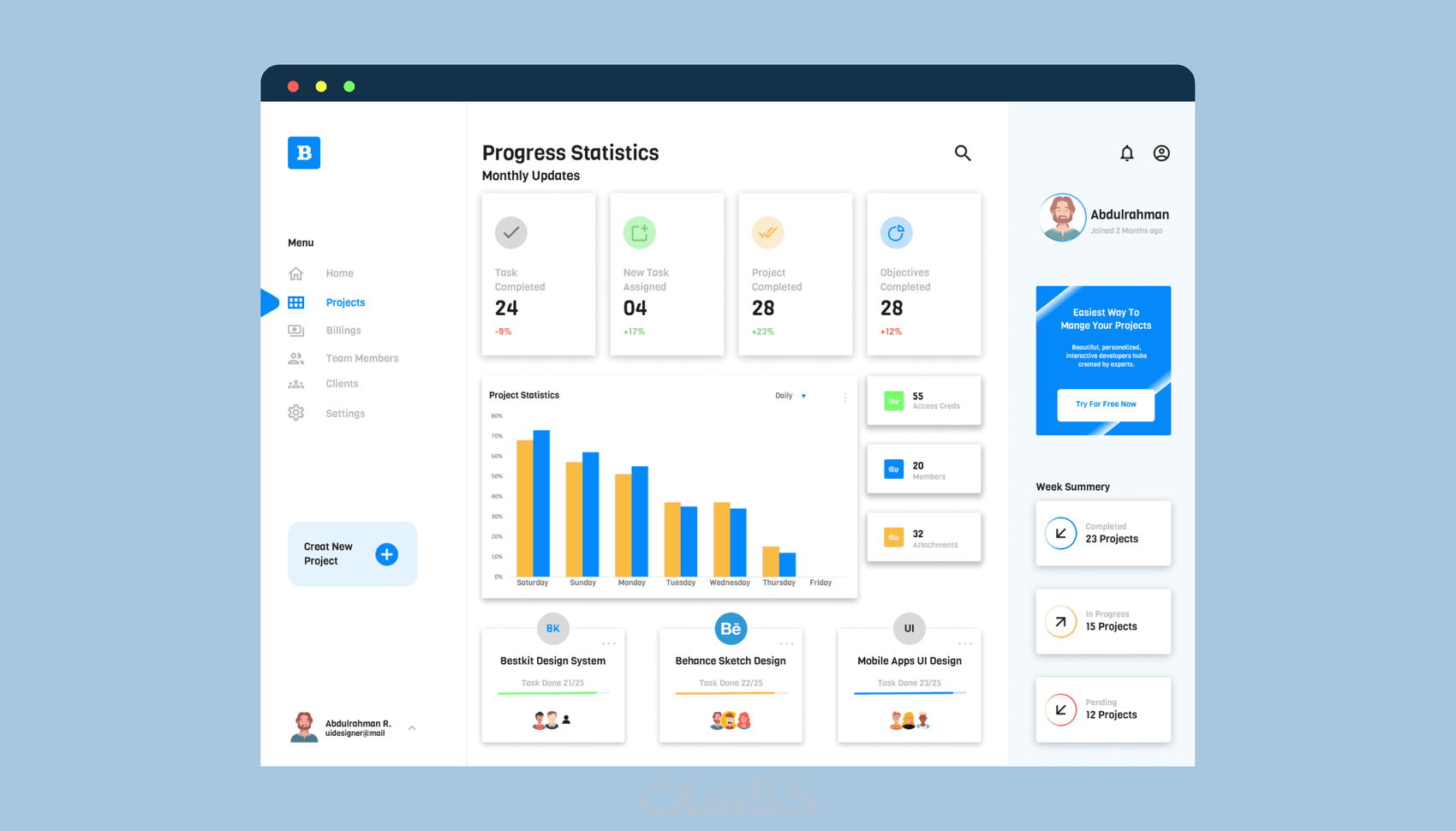The height and width of the screenshot is (831, 1456).
Task: Click the plus icon in Creat New Project
Action: click(386, 554)
